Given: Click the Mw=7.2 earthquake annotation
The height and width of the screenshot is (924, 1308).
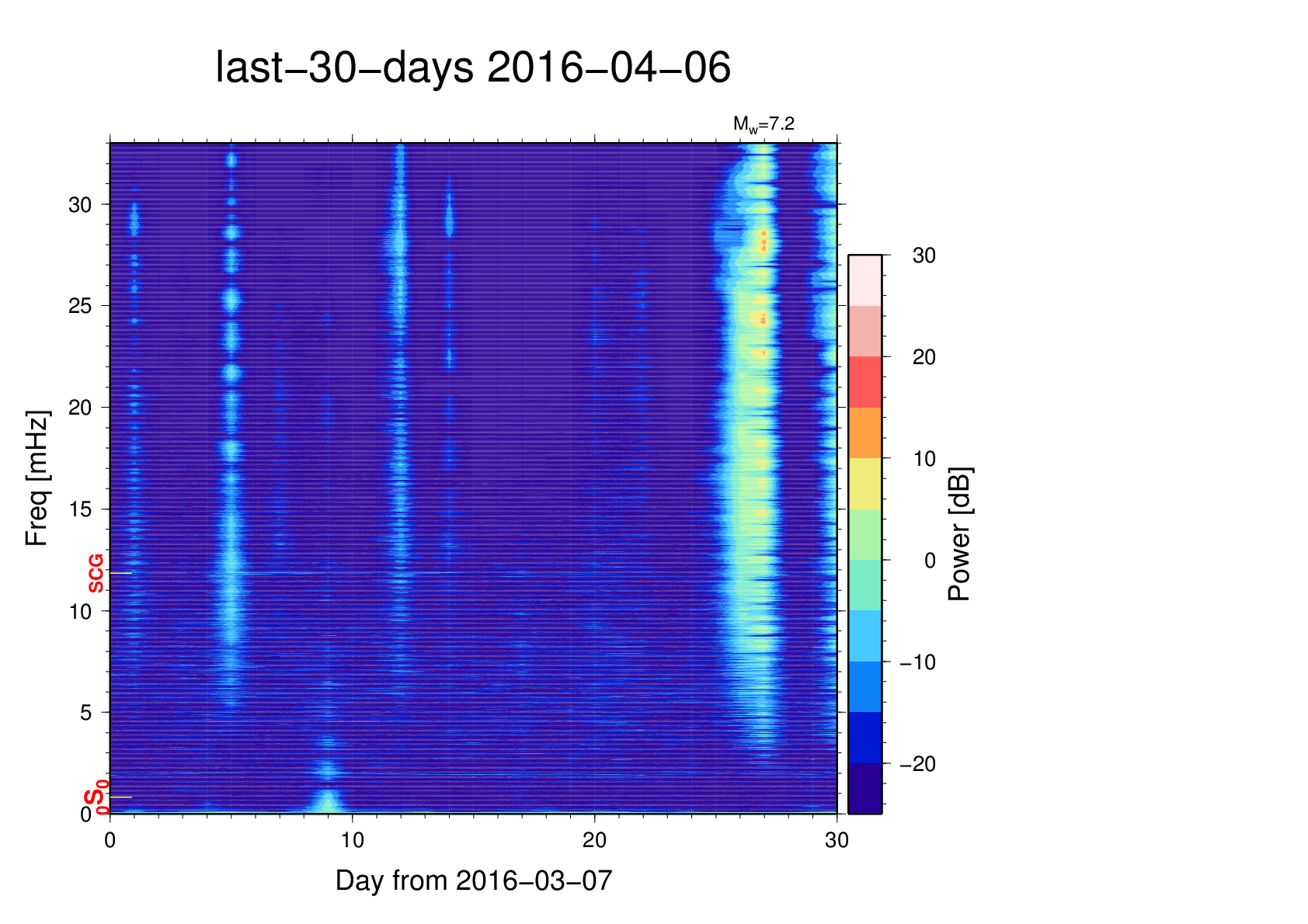Looking at the screenshot, I should tap(764, 124).
